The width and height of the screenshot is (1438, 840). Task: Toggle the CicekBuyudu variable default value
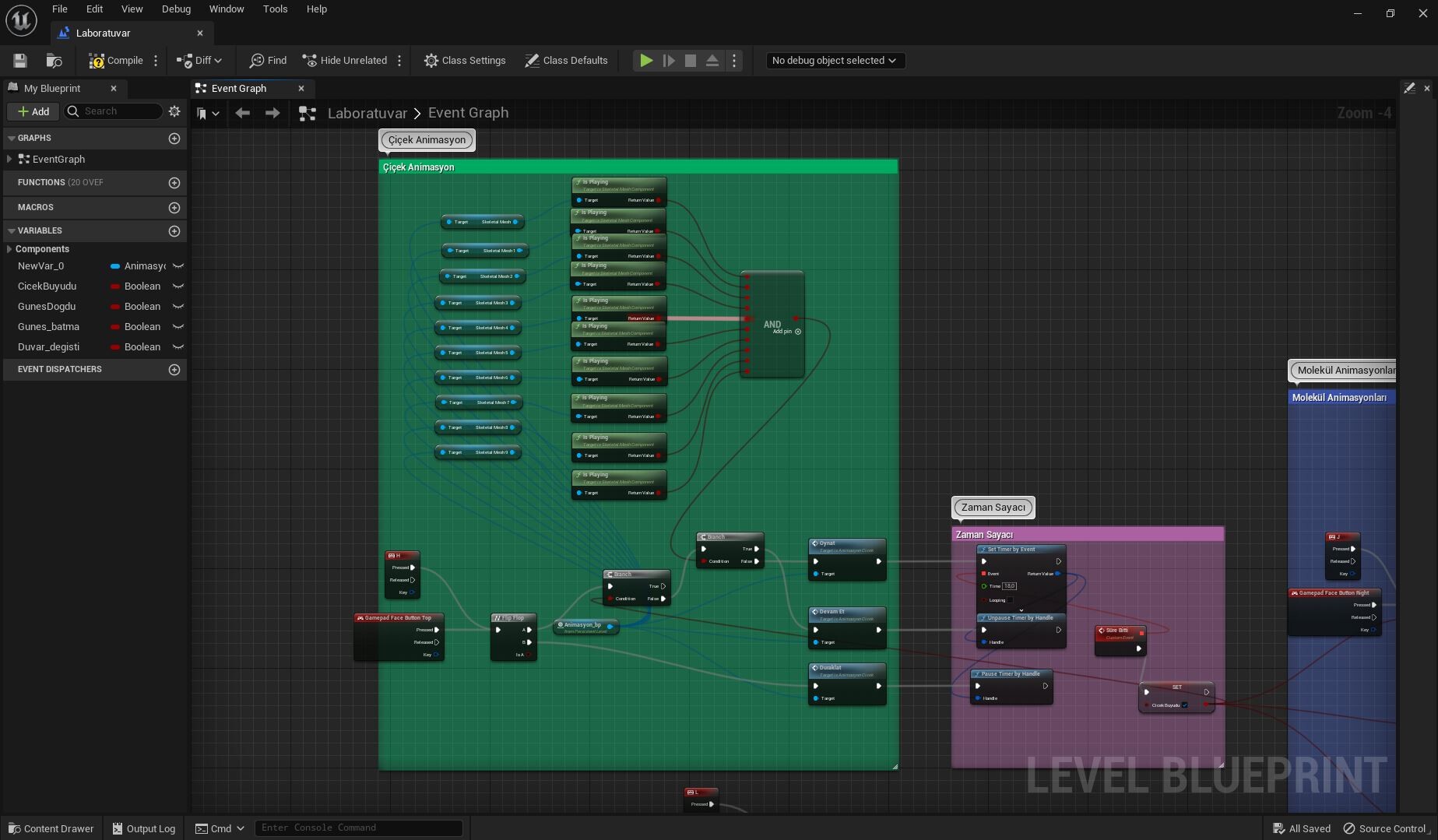tap(178, 286)
